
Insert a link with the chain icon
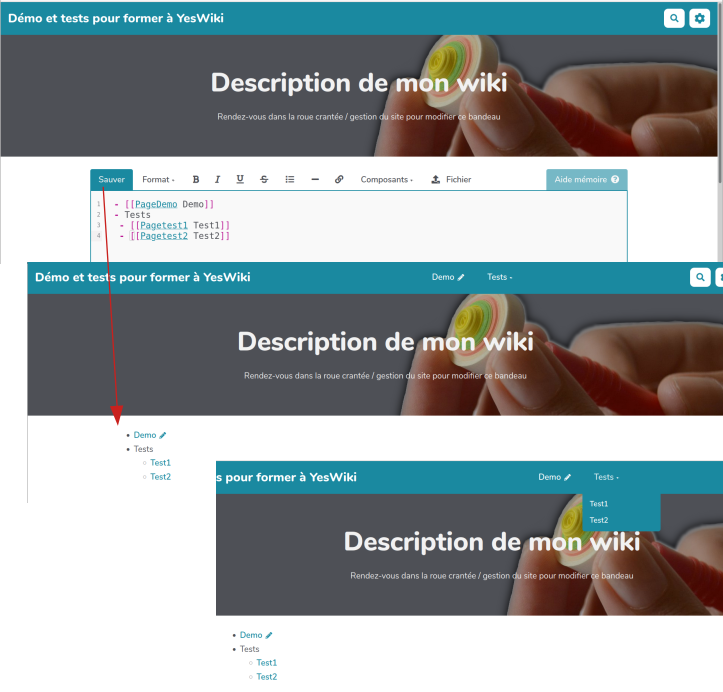339,180
